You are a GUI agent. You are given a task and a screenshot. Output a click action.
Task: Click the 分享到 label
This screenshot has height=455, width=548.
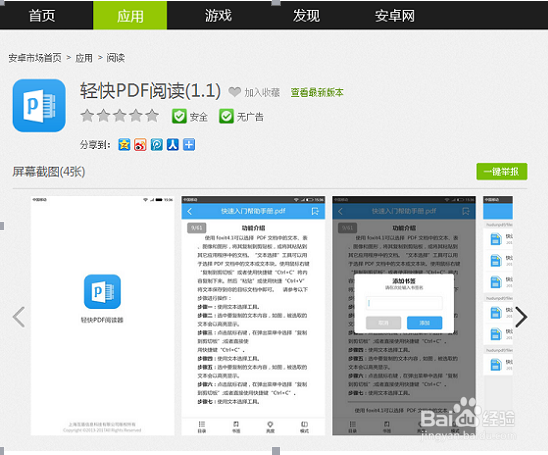(95, 144)
